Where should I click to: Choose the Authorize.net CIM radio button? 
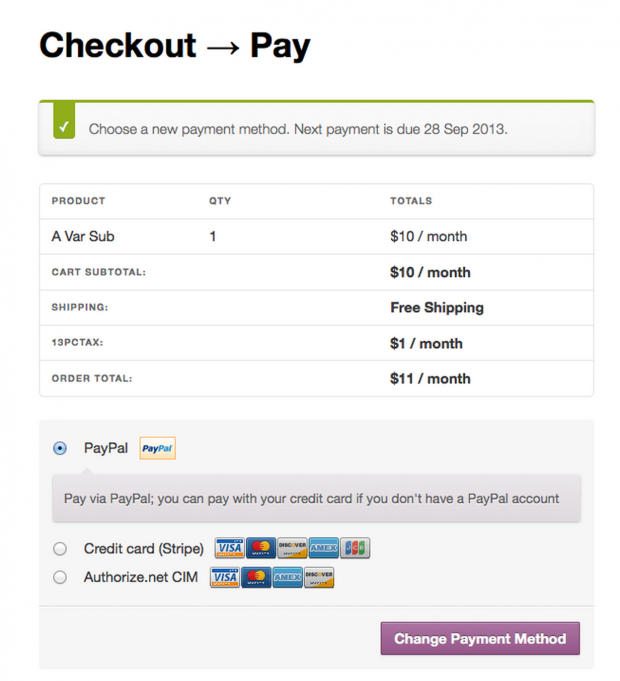point(60,577)
